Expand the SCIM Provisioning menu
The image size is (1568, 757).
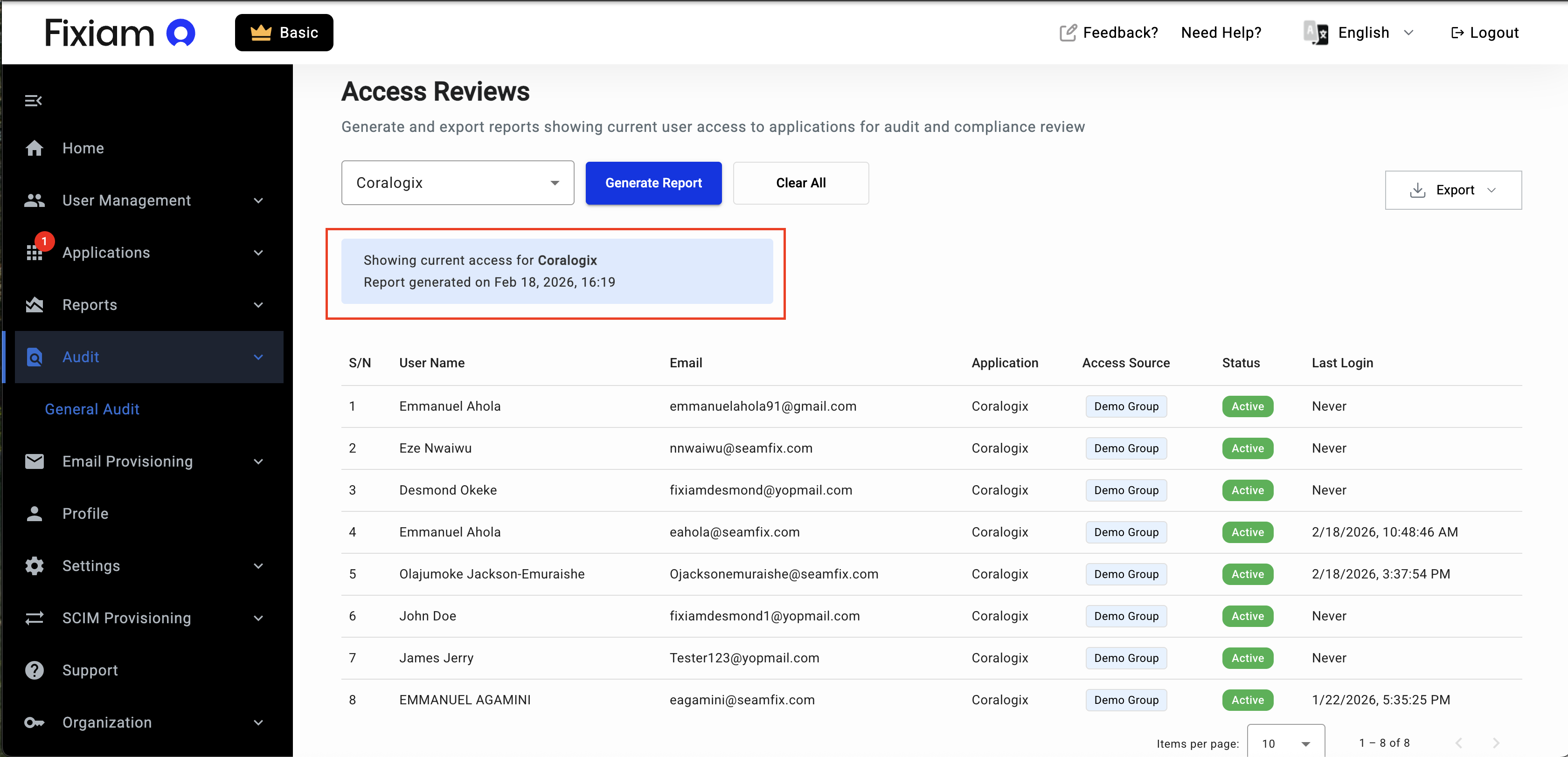pyautogui.click(x=126, y=617)
